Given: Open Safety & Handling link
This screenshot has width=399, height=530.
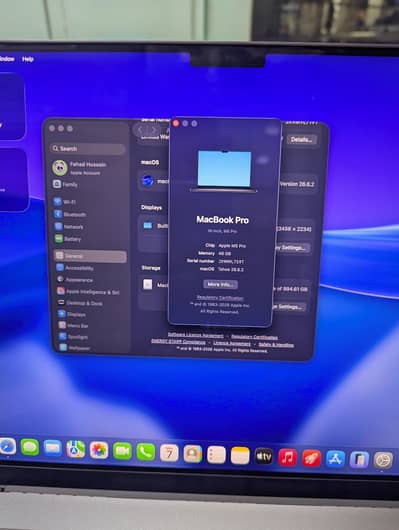Looking at the screenshot, I should point(276,345).
